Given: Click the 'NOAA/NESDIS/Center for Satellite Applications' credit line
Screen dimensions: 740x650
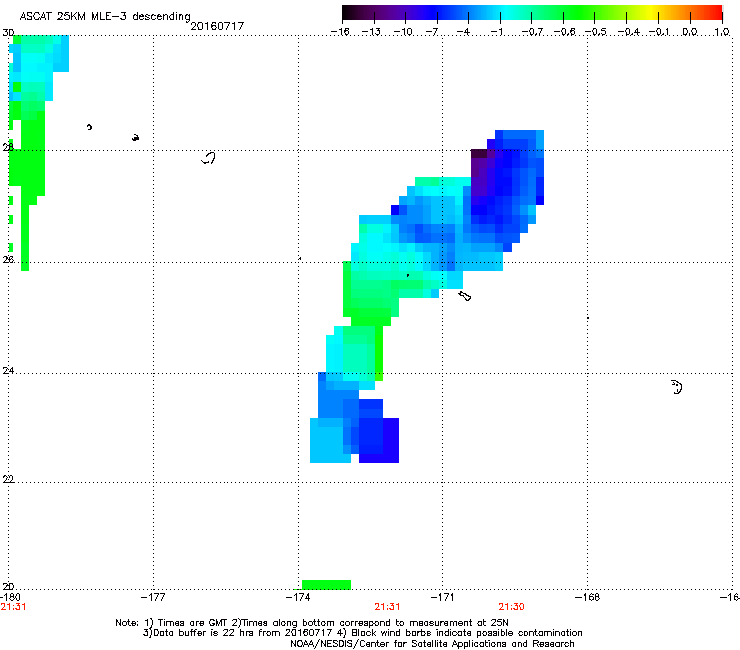Looking at the screenshot, I should click(432, 644).
